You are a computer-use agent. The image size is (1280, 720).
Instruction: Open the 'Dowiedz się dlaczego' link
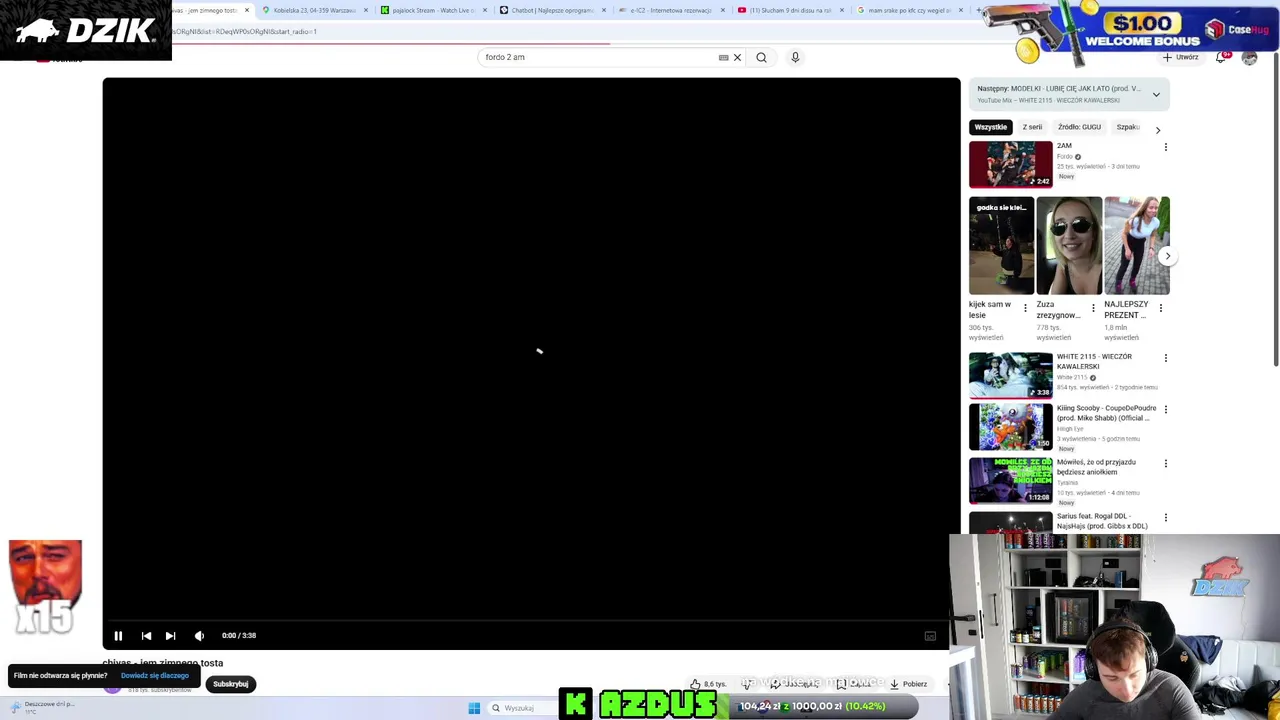click(x=155, y=676)
